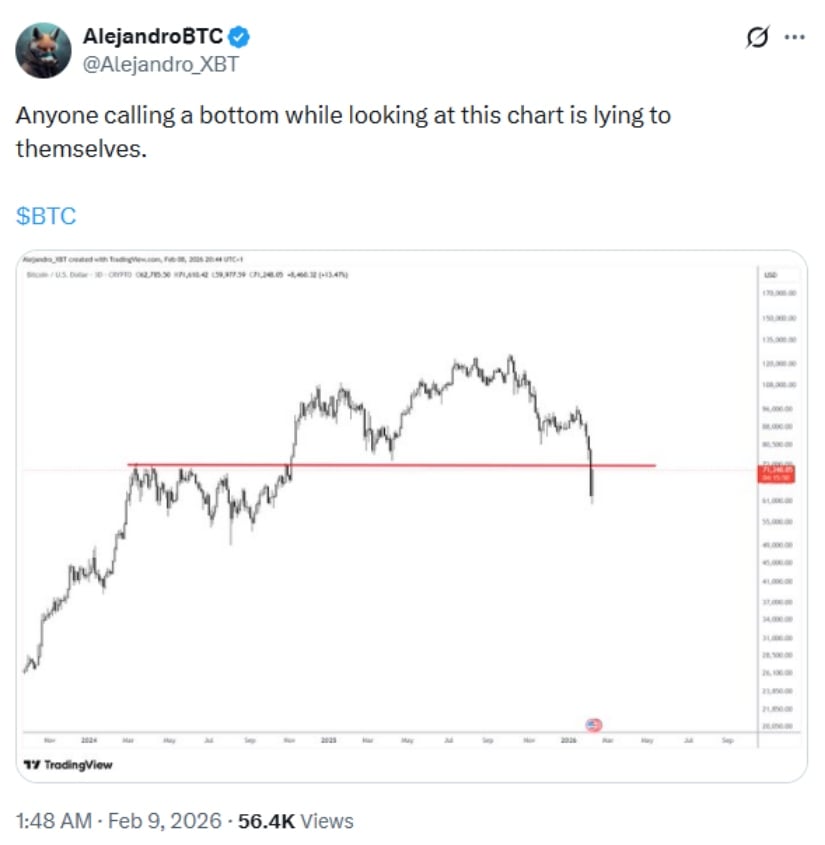
Task: Click the Grok slashed-circle icon
Action: (759, 38)
